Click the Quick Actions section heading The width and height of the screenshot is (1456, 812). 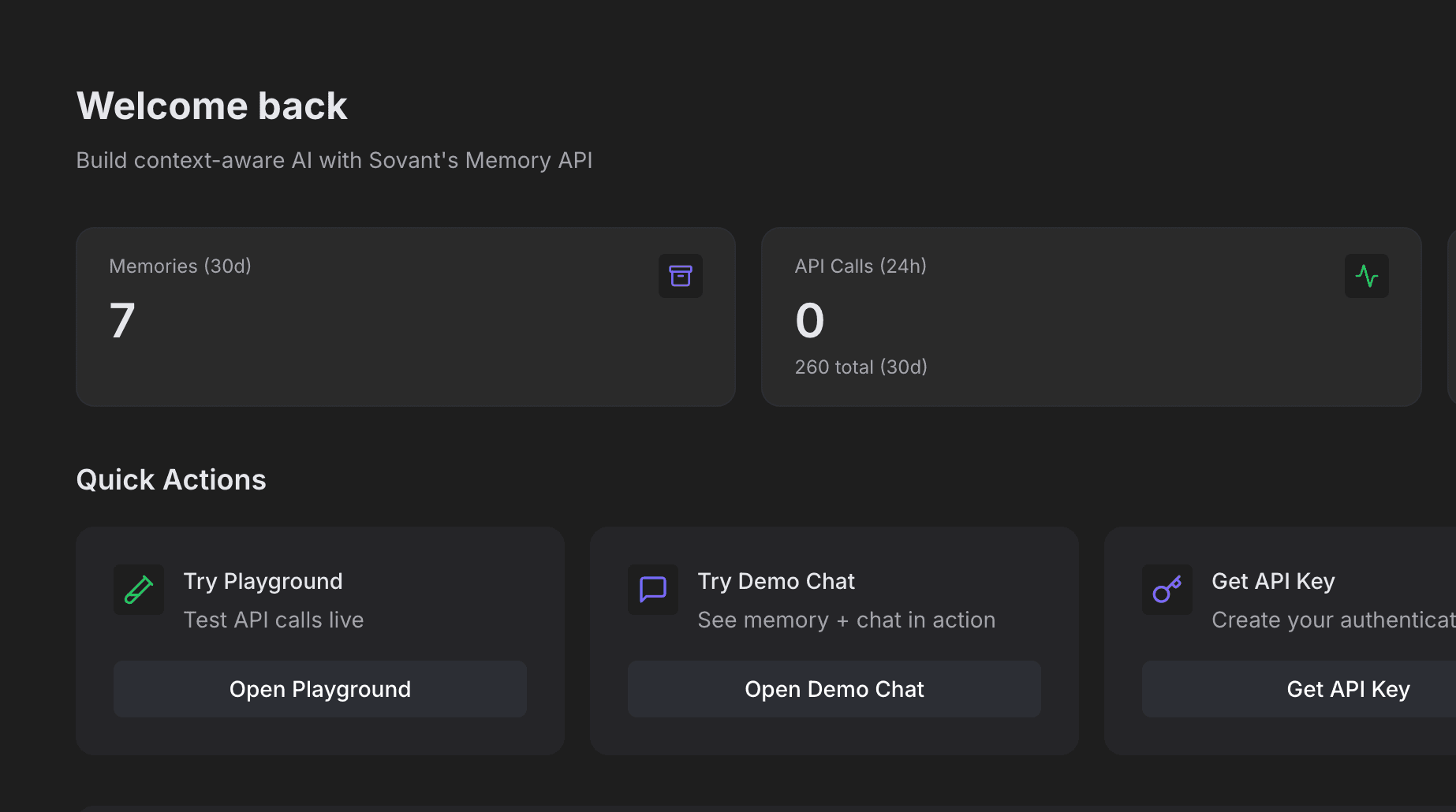pos(171,480)
